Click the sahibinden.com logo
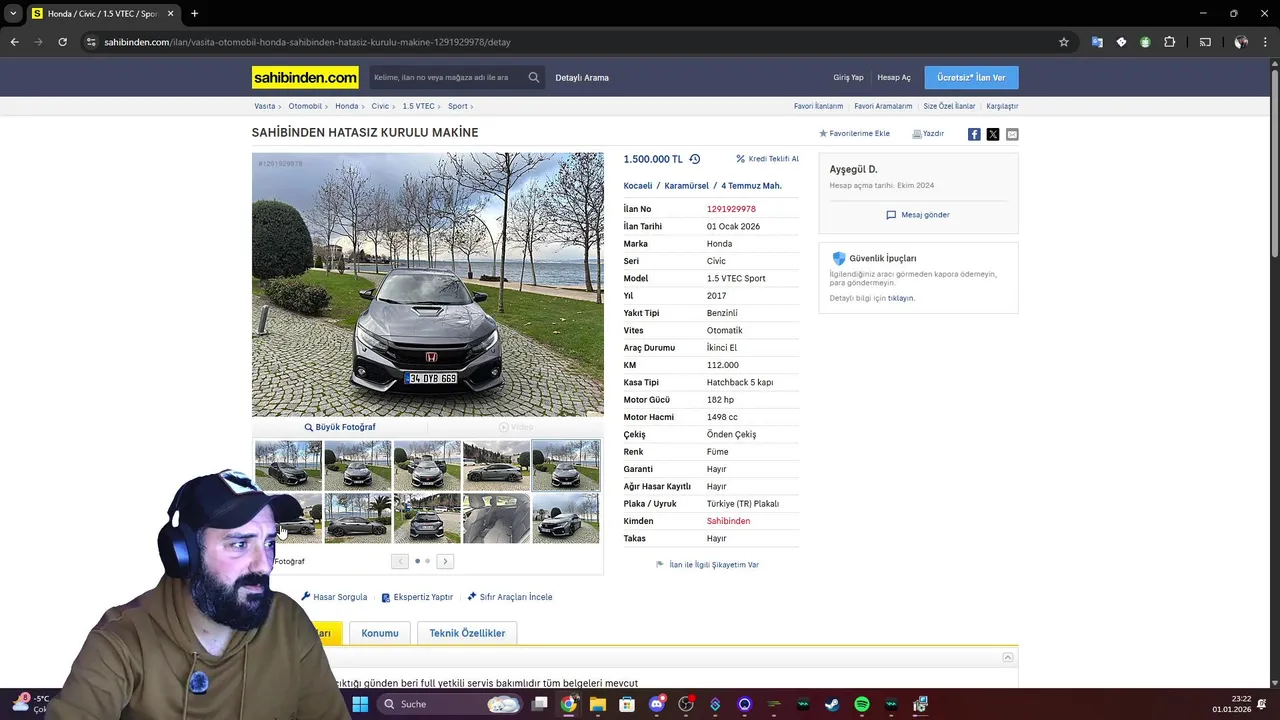Image resolution: width=1280 pixels, height=720 pixels. pos(305,77)
